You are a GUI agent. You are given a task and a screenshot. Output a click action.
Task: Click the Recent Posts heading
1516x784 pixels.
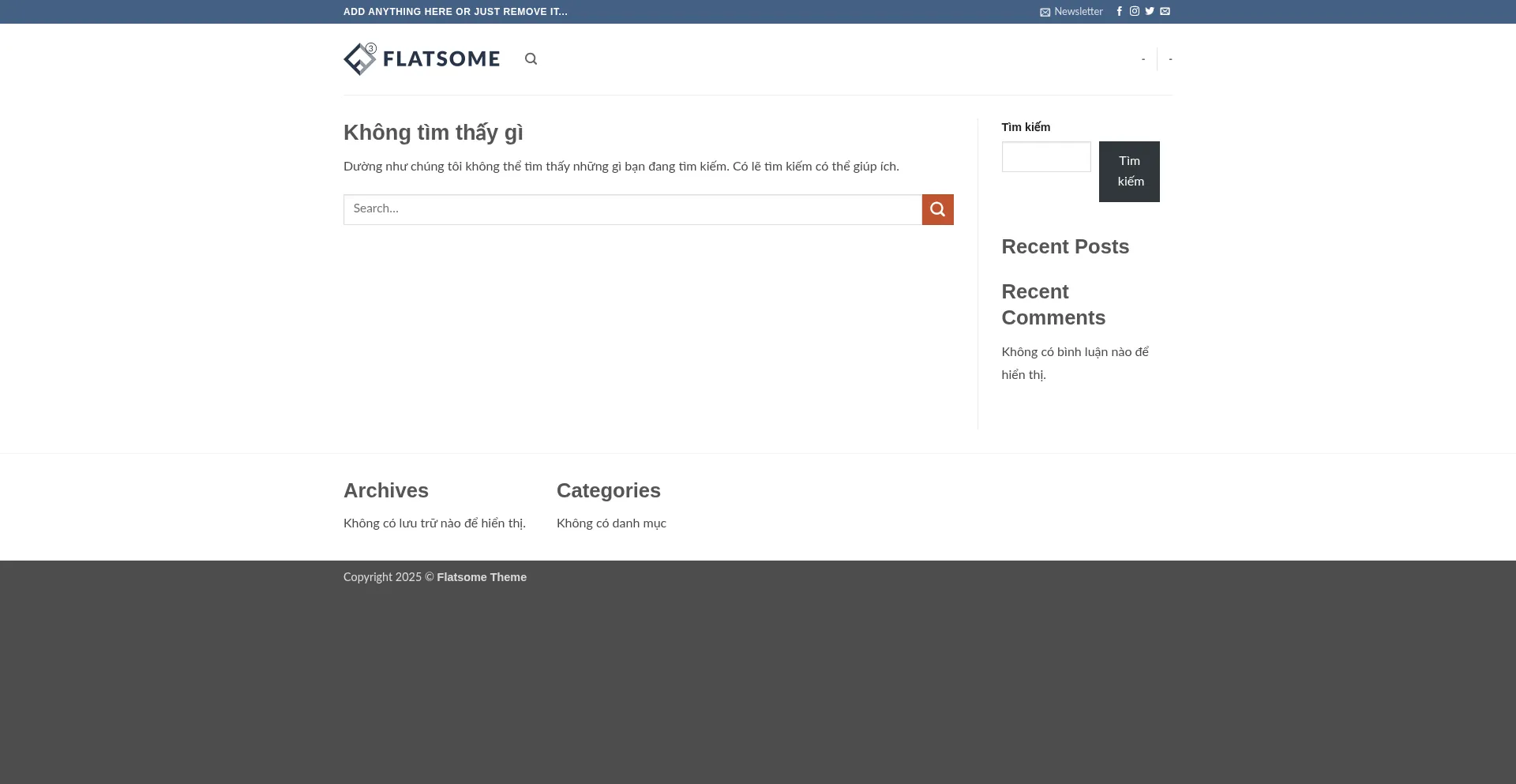(x=1064, y=247)
